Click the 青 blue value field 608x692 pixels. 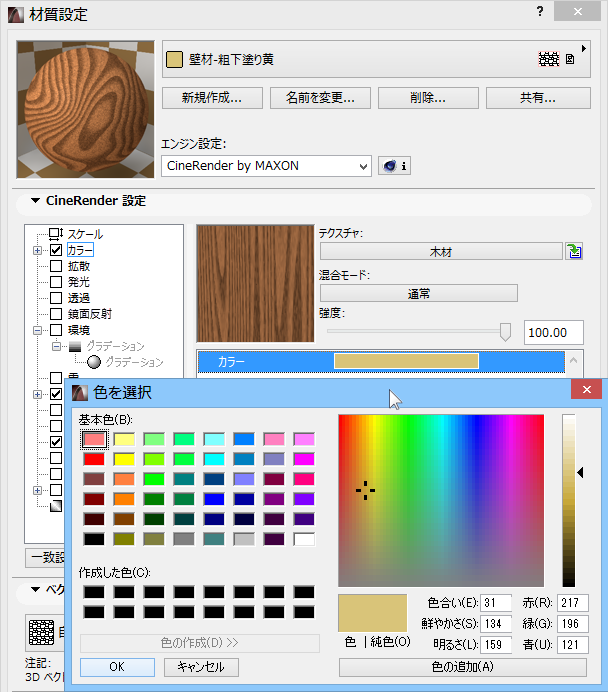coord(573,645)
